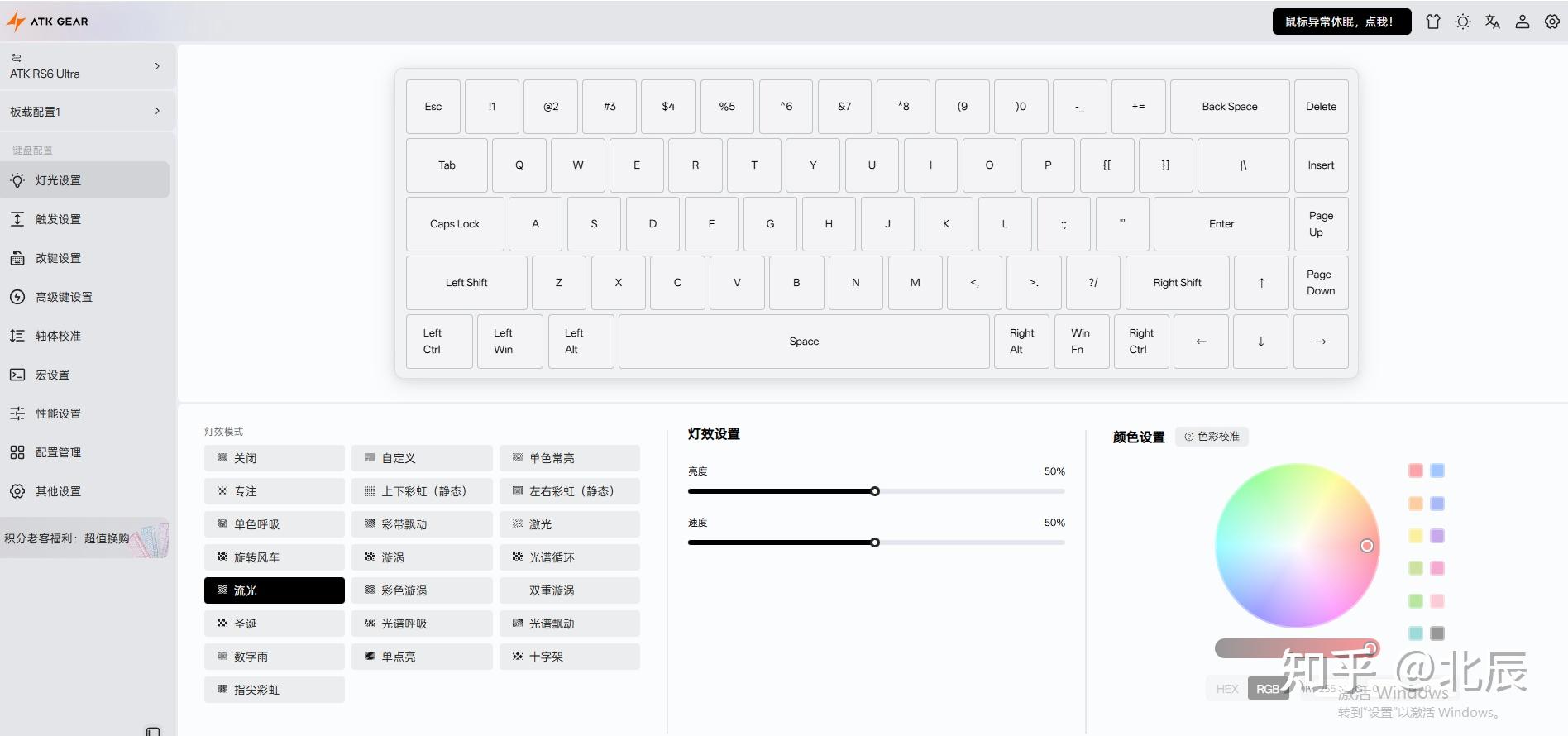Select 左右彩虹（静态） lighting mode
Screen dimensions: 1568x736
tap(570, 491)
